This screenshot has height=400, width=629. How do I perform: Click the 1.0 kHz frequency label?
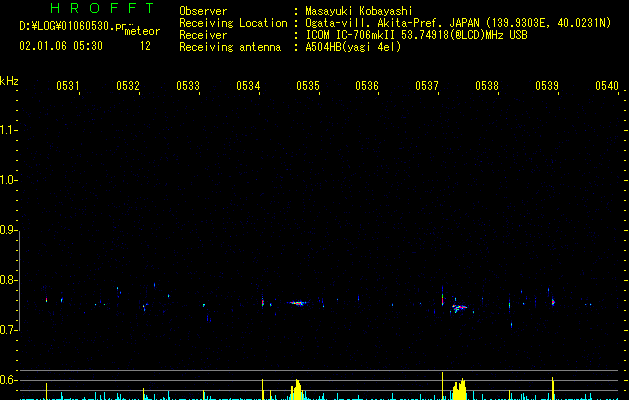pyautogui.click(x=8, y=180)
